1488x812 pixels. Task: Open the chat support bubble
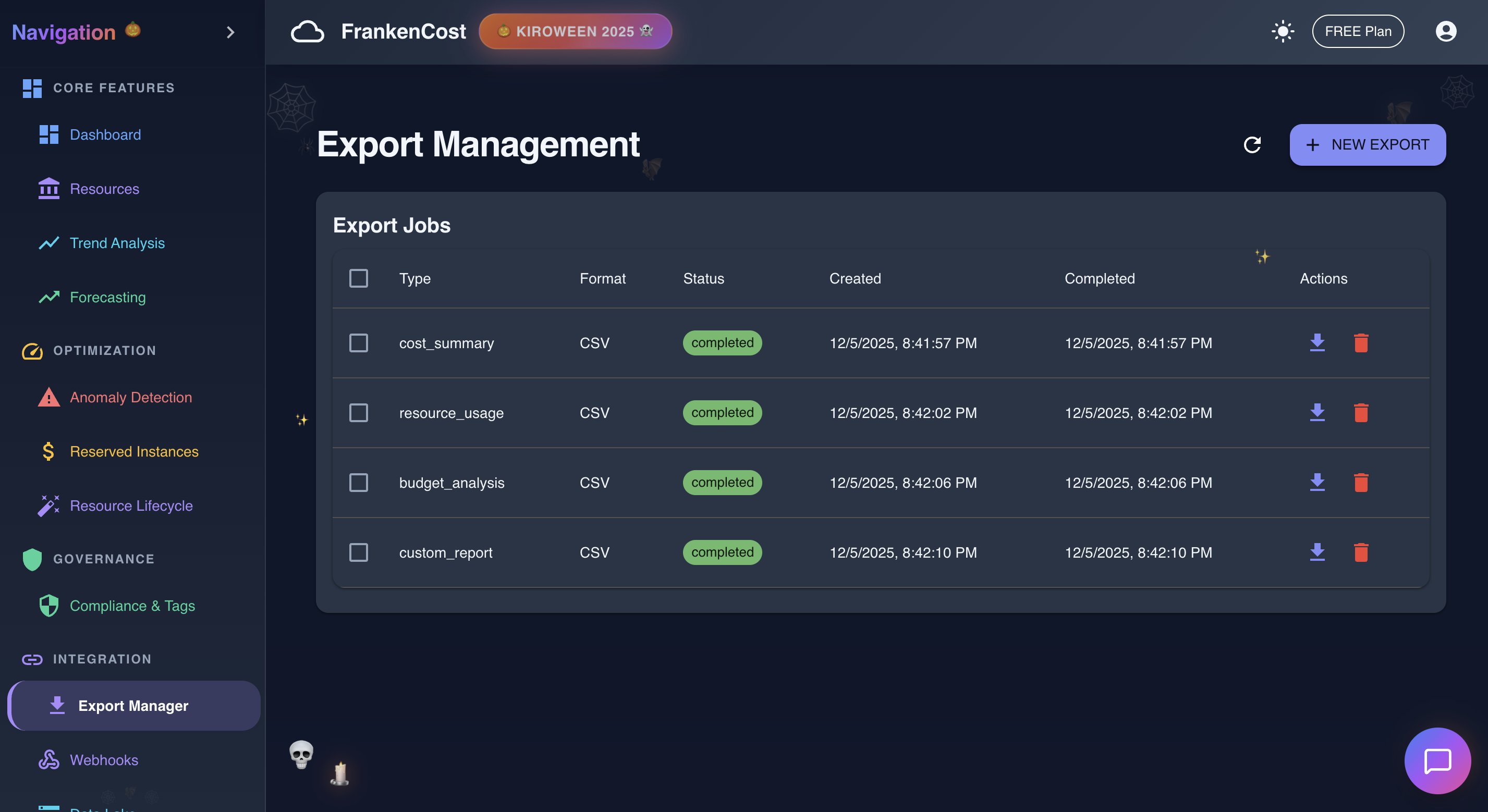pos(1437,760)
